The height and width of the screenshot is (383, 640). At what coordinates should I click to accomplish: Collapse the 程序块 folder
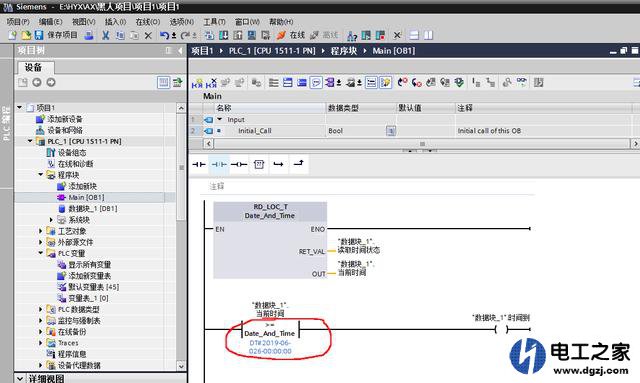tap(40, 175)
